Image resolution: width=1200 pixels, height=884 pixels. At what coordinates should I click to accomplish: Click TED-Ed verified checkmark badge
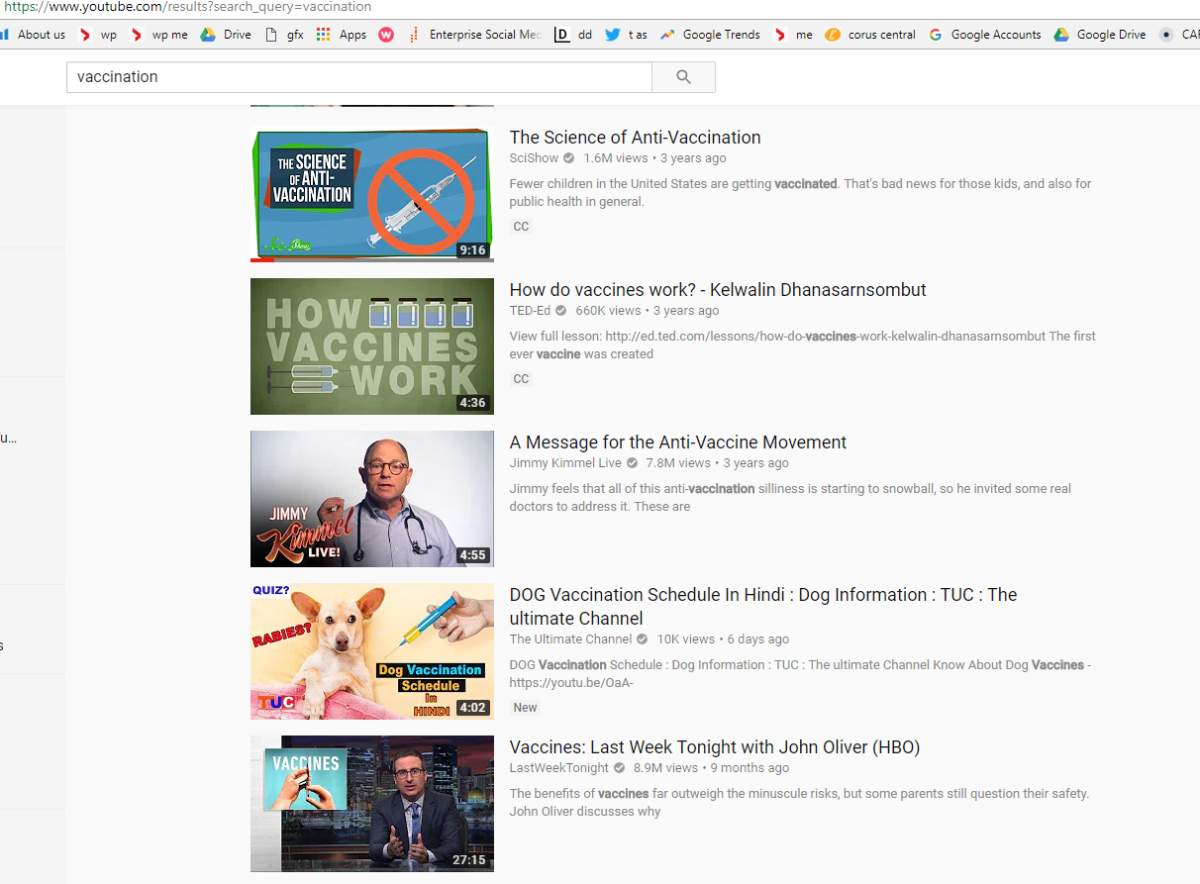561,311
